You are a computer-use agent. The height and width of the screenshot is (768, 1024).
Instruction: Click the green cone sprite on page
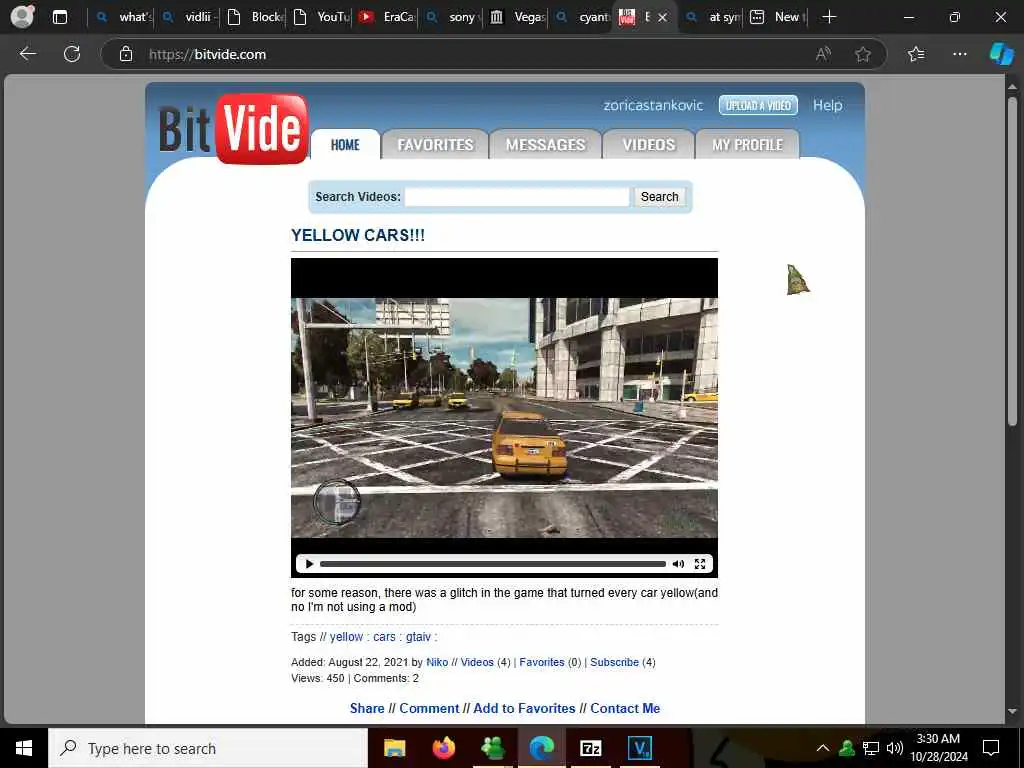798,280
